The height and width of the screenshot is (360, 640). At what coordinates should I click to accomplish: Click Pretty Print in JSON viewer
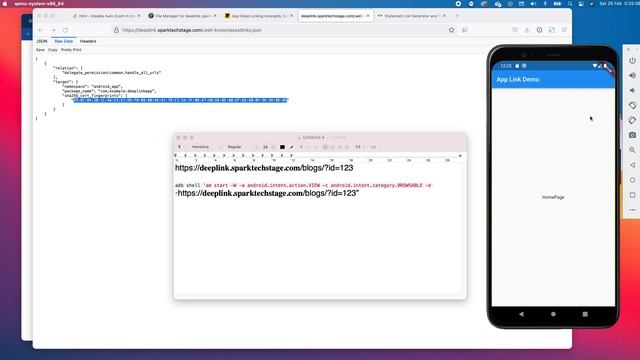pos(71,50)
